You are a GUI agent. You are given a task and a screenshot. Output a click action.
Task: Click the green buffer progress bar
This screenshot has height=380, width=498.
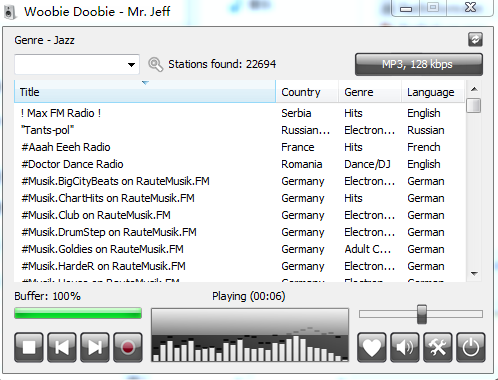click(x=78, y=313)
